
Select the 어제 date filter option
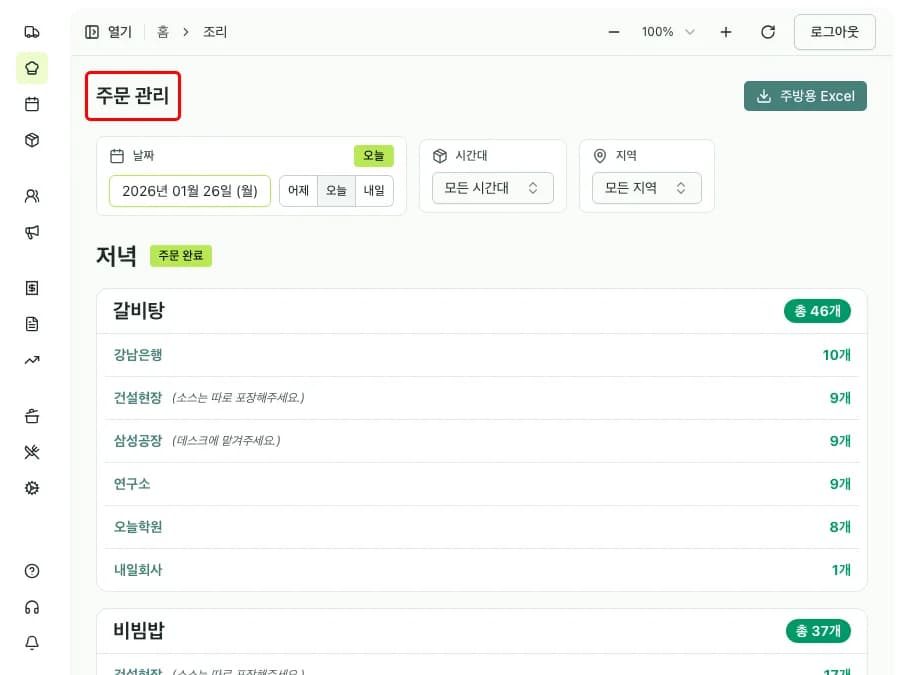click(x=298, y=190)
